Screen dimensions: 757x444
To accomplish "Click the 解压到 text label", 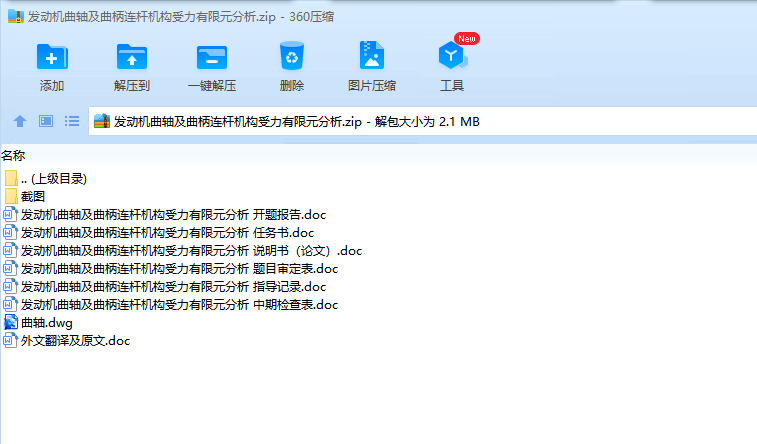I will tap(132, 85).
